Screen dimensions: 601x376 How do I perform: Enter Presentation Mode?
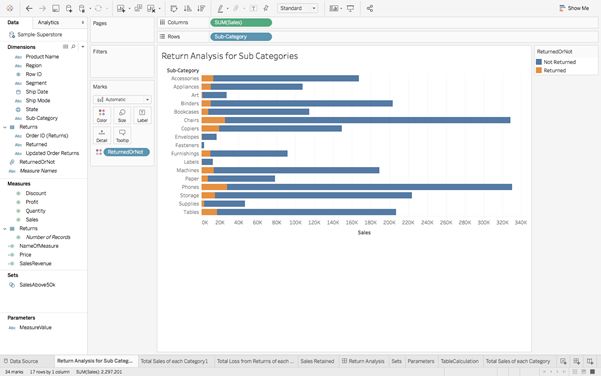click(x=350, y=8)
